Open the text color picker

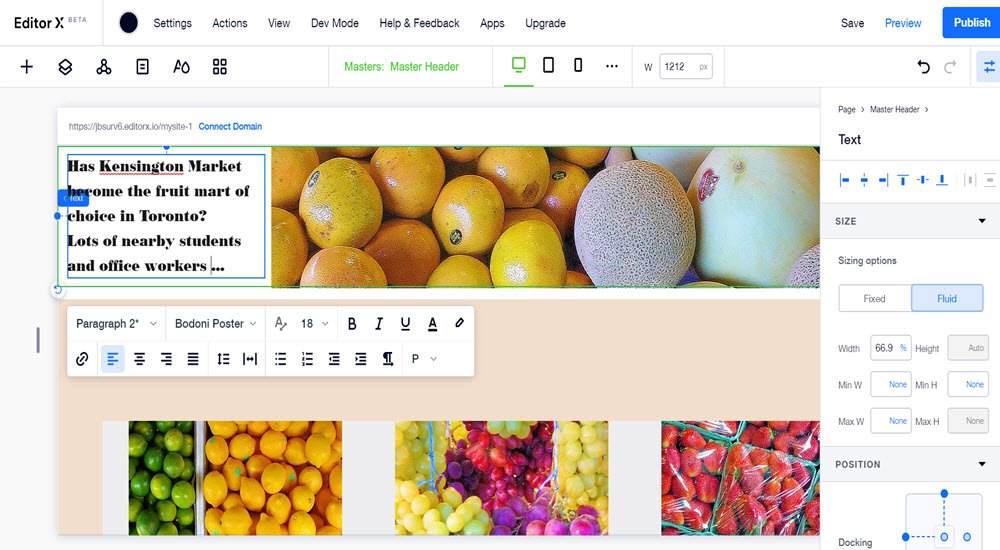tap(432, 323)
